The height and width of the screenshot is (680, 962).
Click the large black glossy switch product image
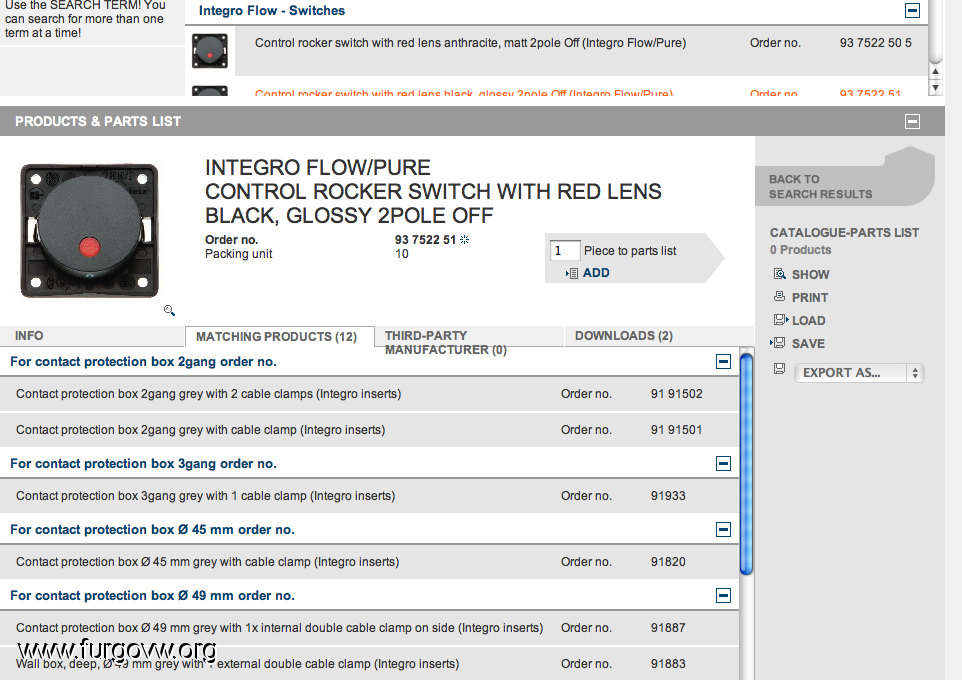(90, 230)
